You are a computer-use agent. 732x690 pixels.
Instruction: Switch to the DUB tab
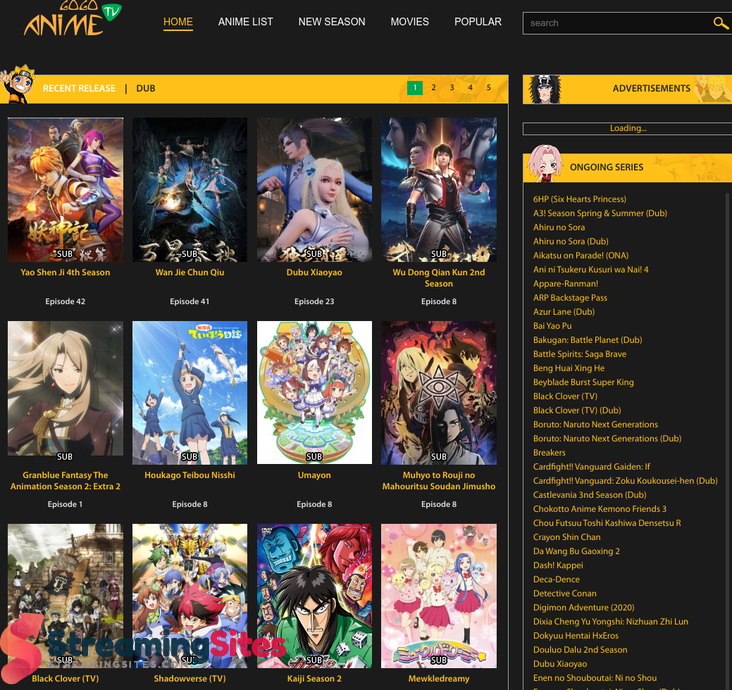click(x=146, y=88)
